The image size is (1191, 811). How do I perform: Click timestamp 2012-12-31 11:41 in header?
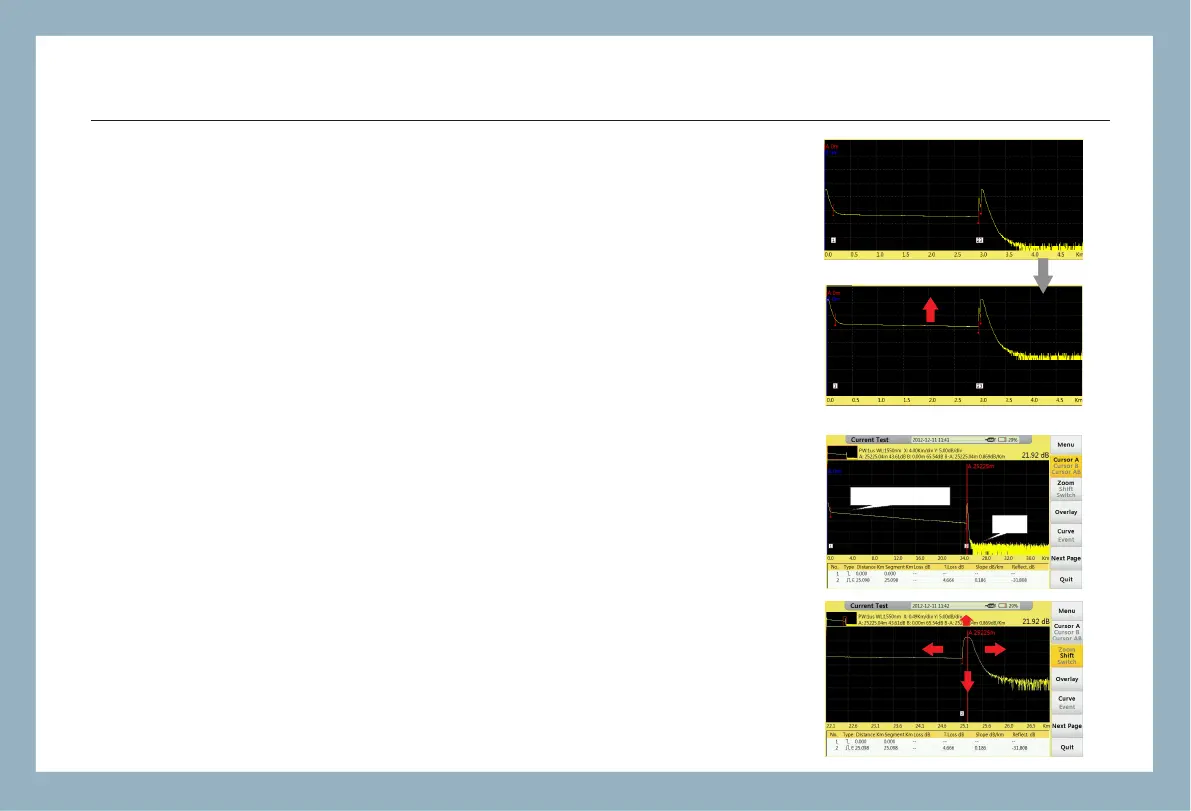pos(930,440)
